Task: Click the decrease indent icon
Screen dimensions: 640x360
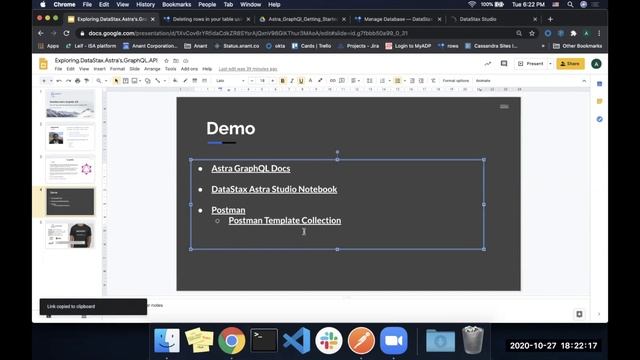Action: 412,81
